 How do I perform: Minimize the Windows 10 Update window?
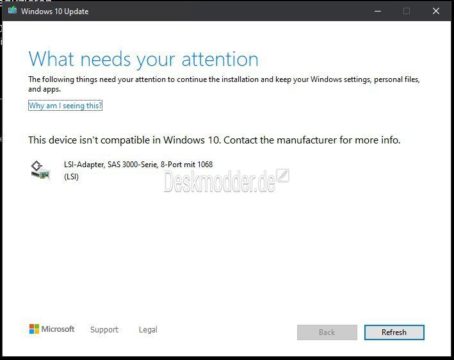[377, 11]
